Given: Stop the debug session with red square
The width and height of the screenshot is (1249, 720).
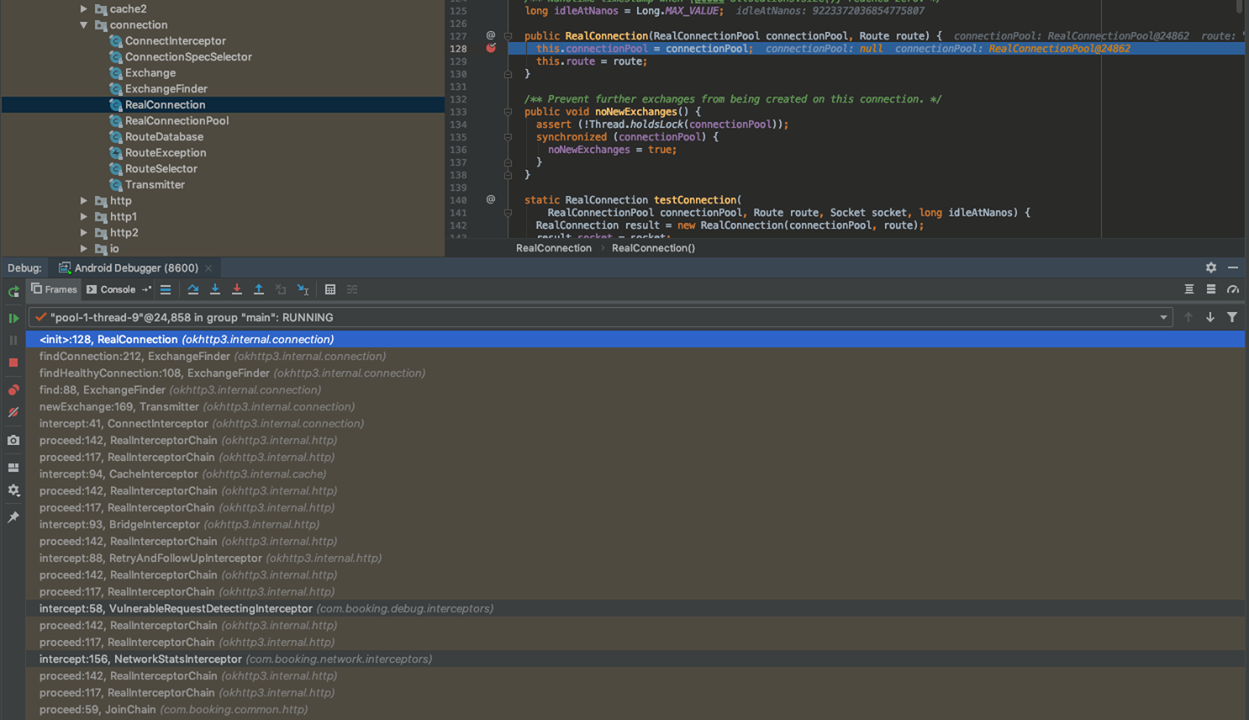Looking at the screenshot, I should click(13, 363).
